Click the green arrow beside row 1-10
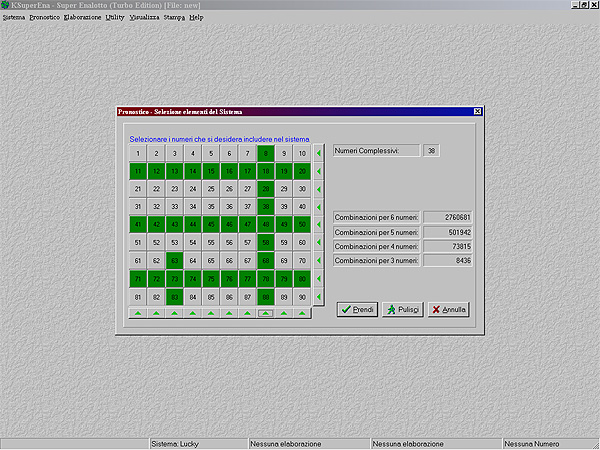Screen dimensions: 600x450 pos(318,153)
